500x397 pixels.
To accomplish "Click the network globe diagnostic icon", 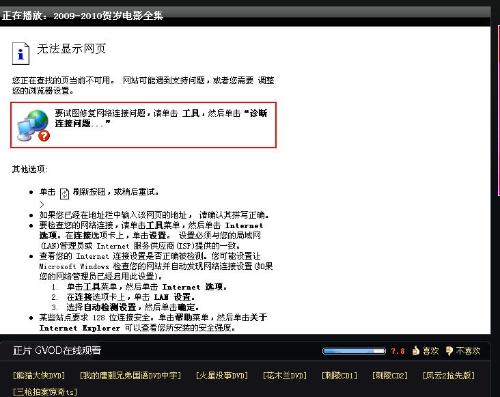I will tap(33, 126).
